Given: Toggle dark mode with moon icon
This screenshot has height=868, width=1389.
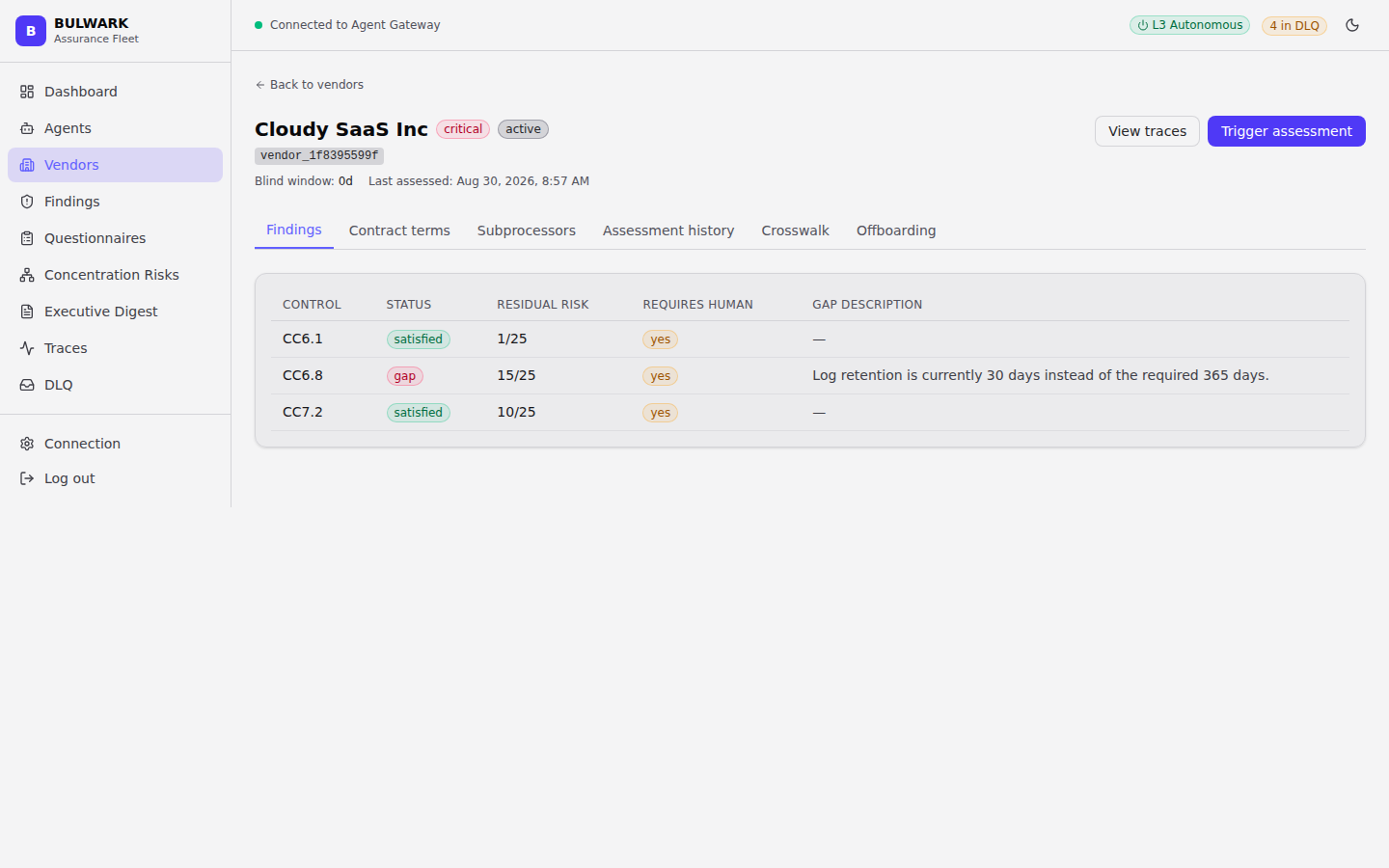Looking at the screenshot, I should click(x=1352, y=25).
